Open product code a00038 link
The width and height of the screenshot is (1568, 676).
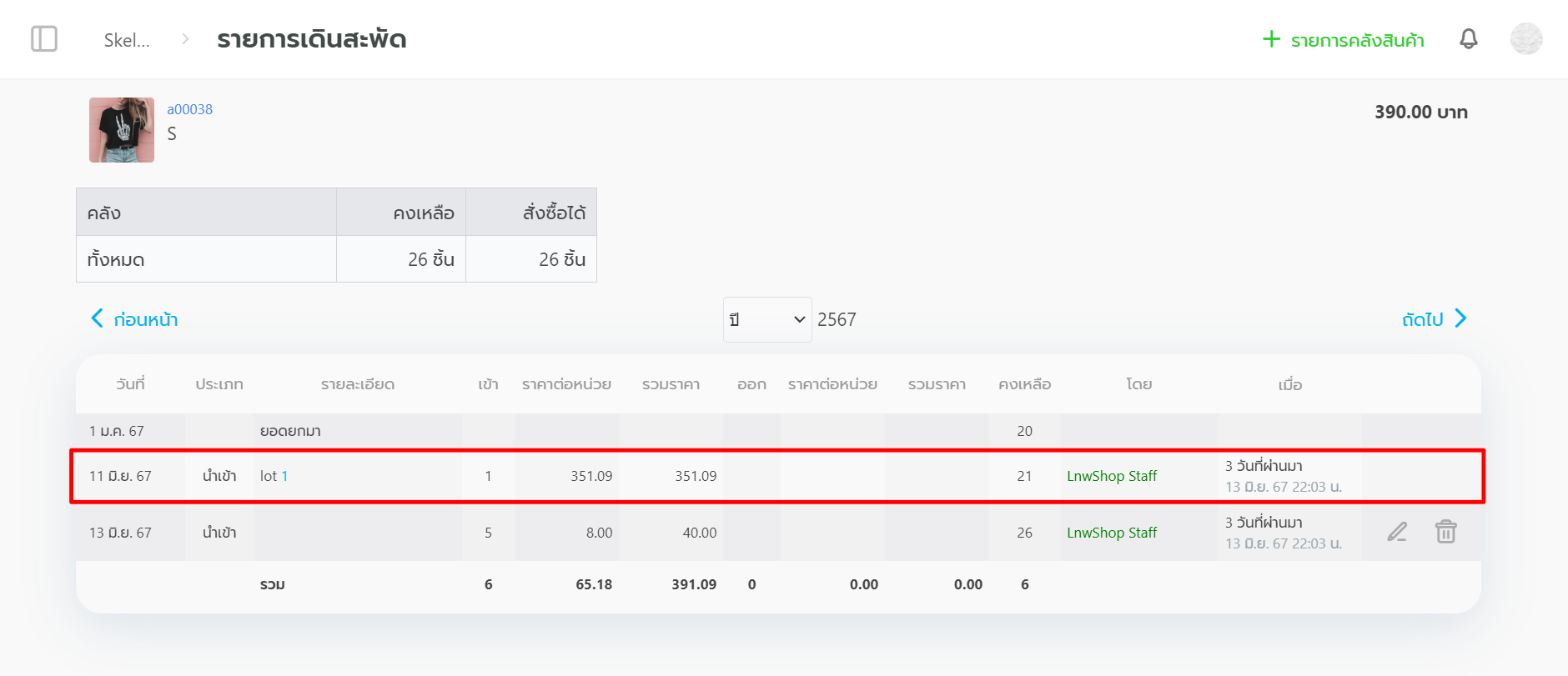tap(189, 109)
